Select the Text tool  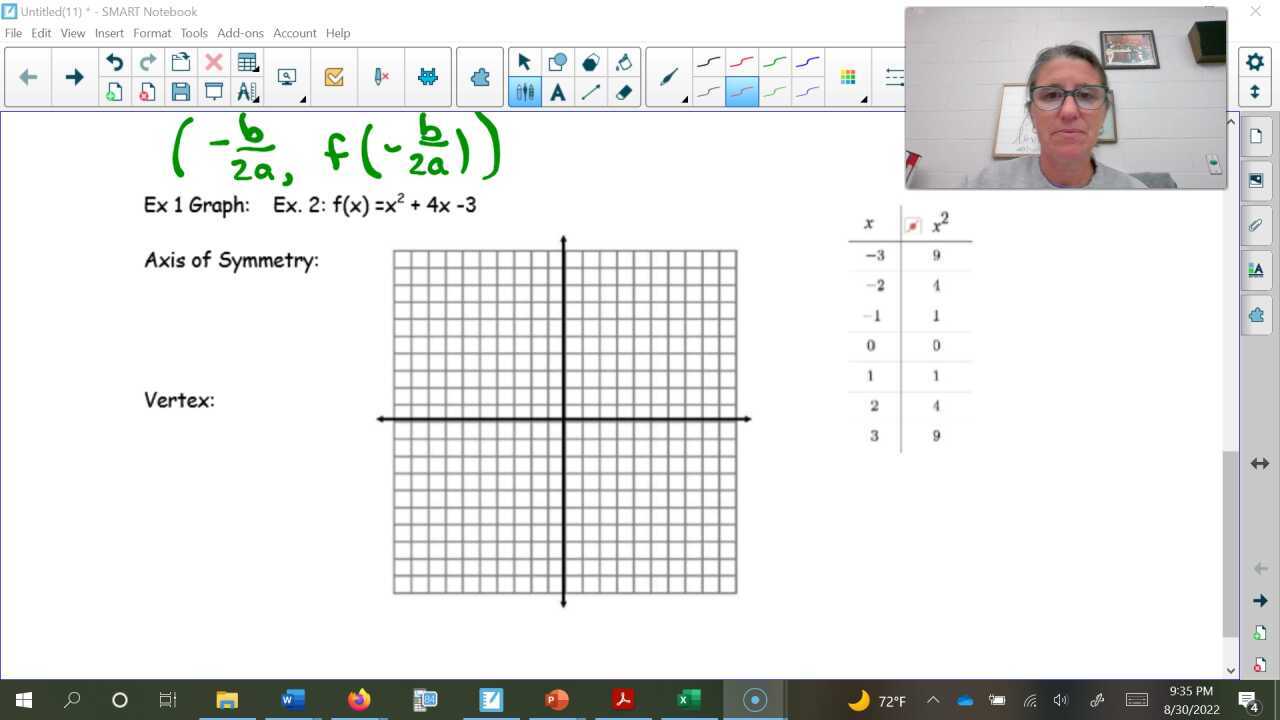(x=559, y=91)
